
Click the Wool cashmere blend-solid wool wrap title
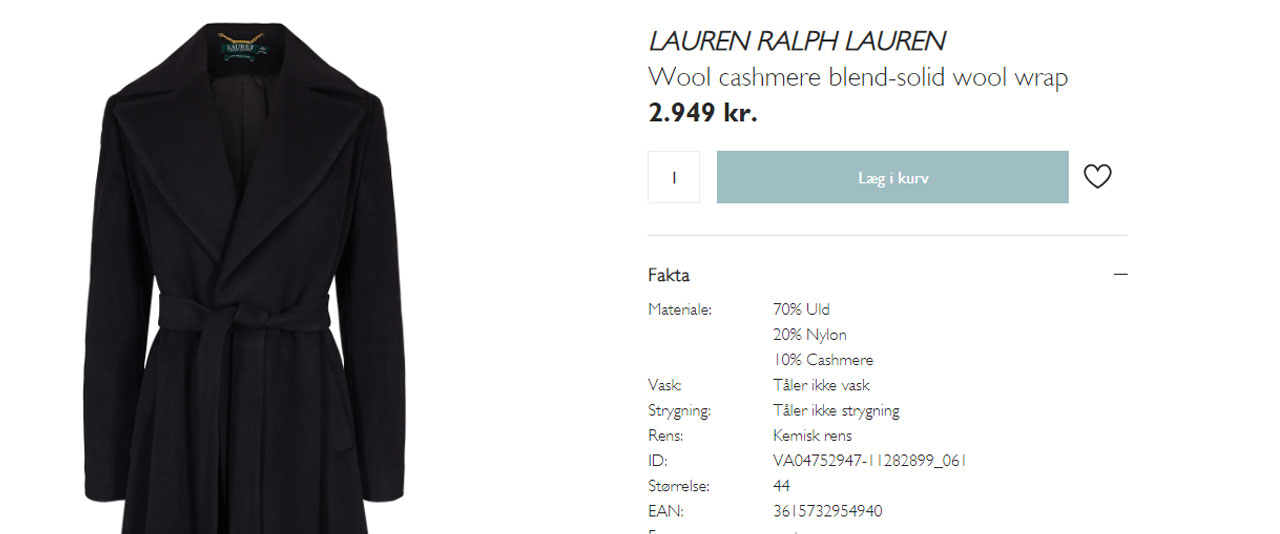pyautogui.click(x=858, y=76)
